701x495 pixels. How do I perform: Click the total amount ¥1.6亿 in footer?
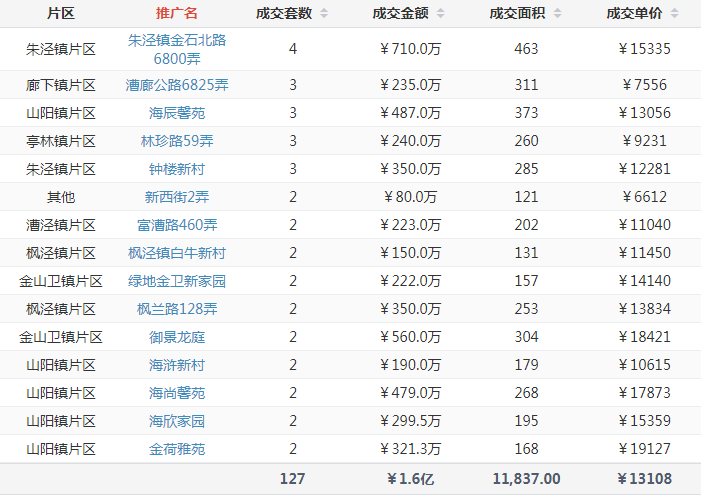410,479
